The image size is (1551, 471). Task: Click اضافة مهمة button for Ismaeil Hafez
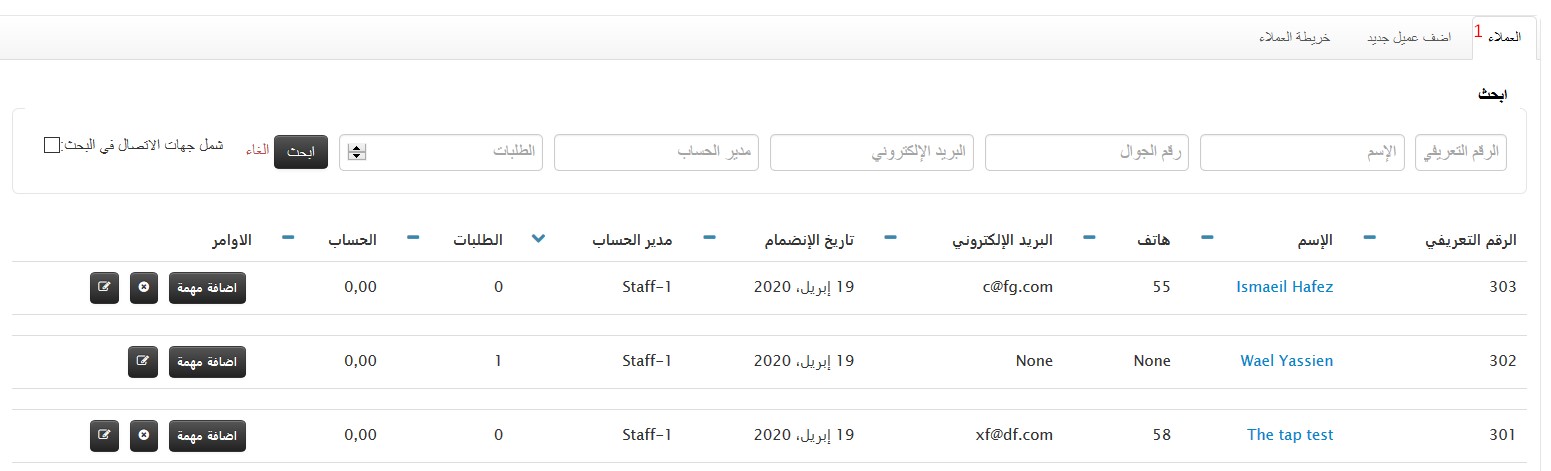tap(207, 287)
